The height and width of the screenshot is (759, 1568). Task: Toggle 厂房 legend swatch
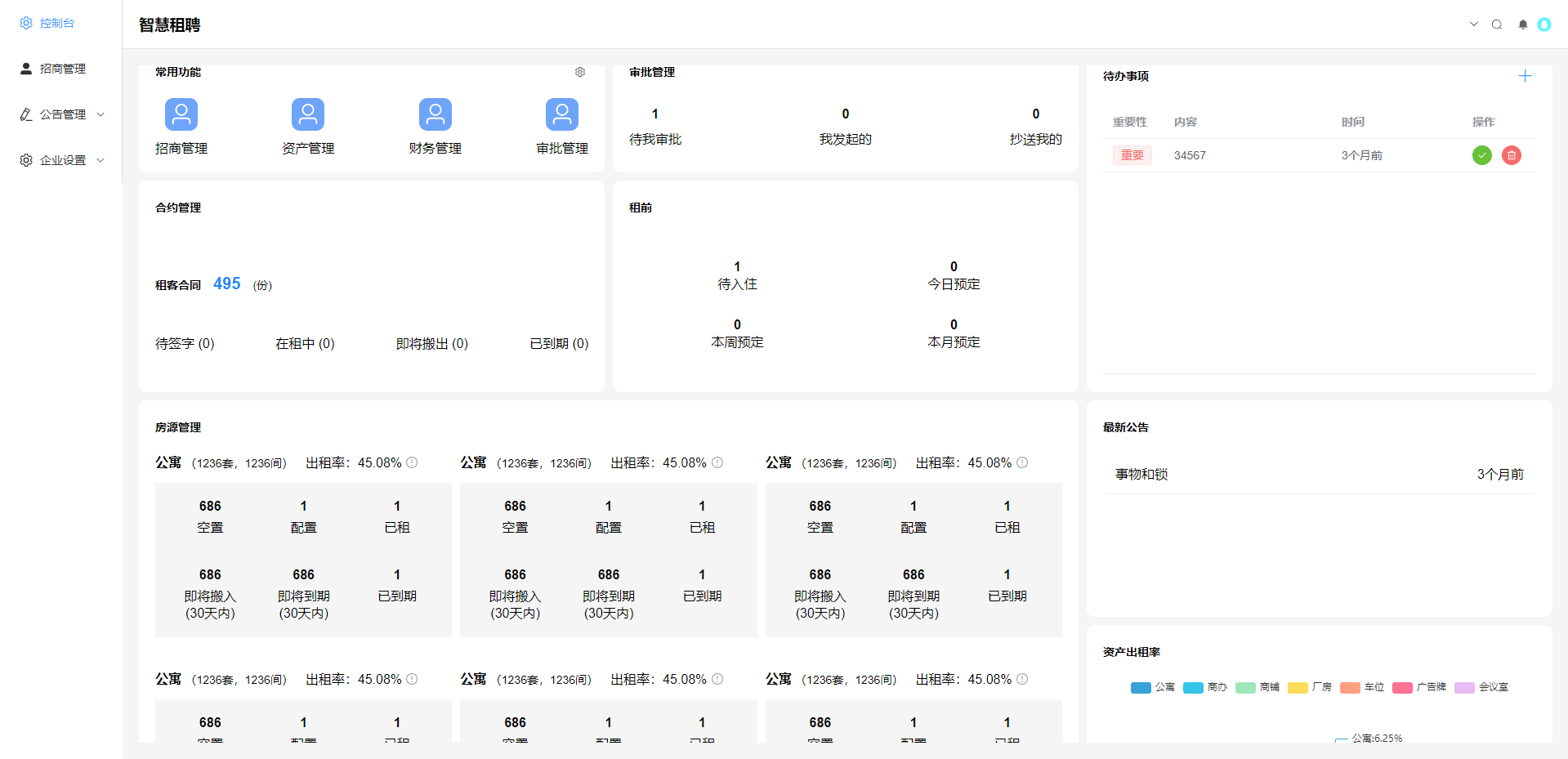(1298, 687)
